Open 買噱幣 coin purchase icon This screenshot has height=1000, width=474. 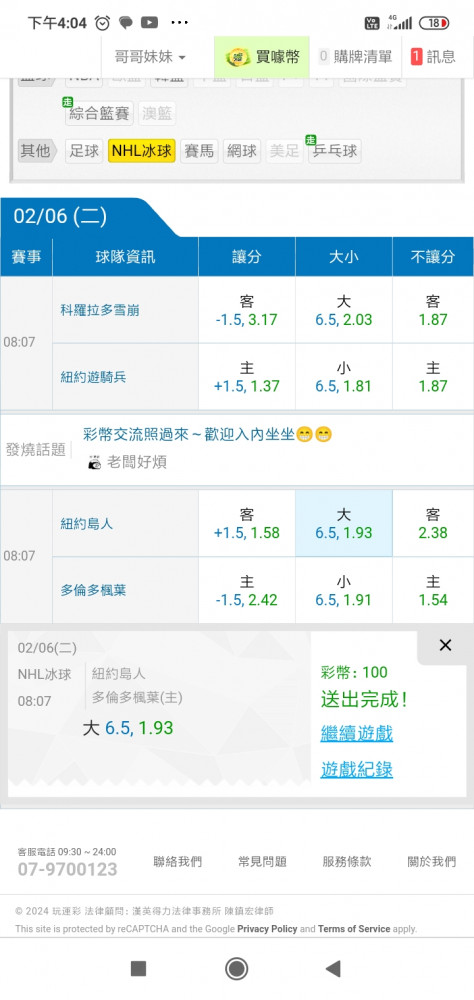(262, 57)
